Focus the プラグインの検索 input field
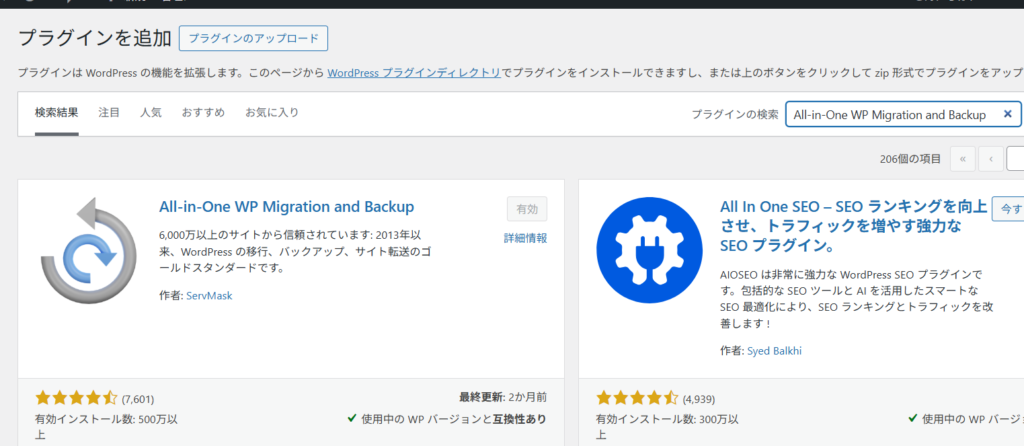Image resolution: width=1024 pixels, height=446 pixels. tap(890, 115)
